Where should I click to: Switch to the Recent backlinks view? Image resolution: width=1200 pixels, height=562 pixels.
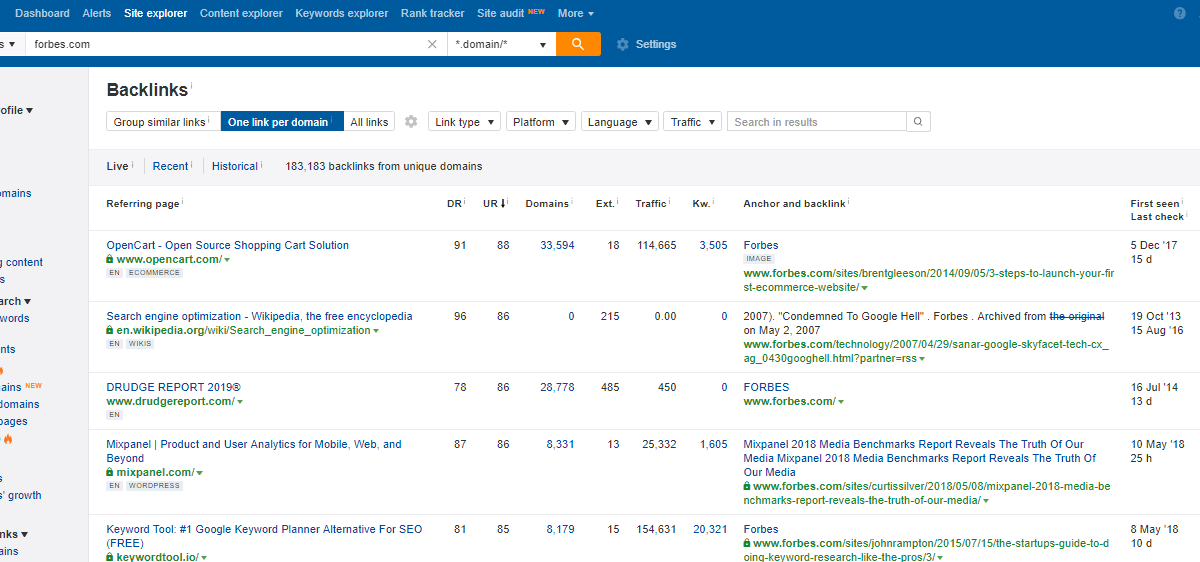pos(170,166)
